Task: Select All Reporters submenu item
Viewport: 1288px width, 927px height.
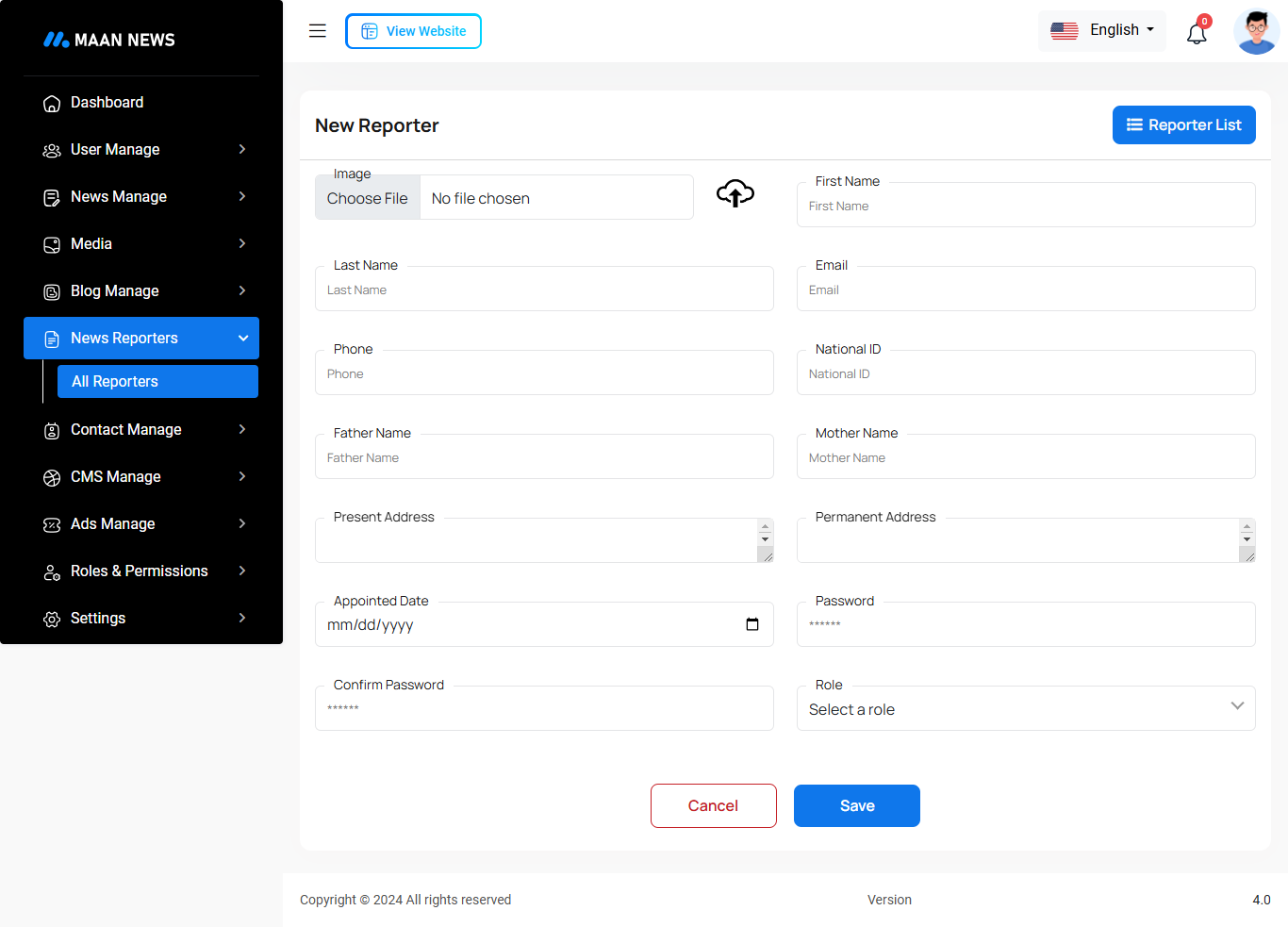Action: click(x=157, y=382)
